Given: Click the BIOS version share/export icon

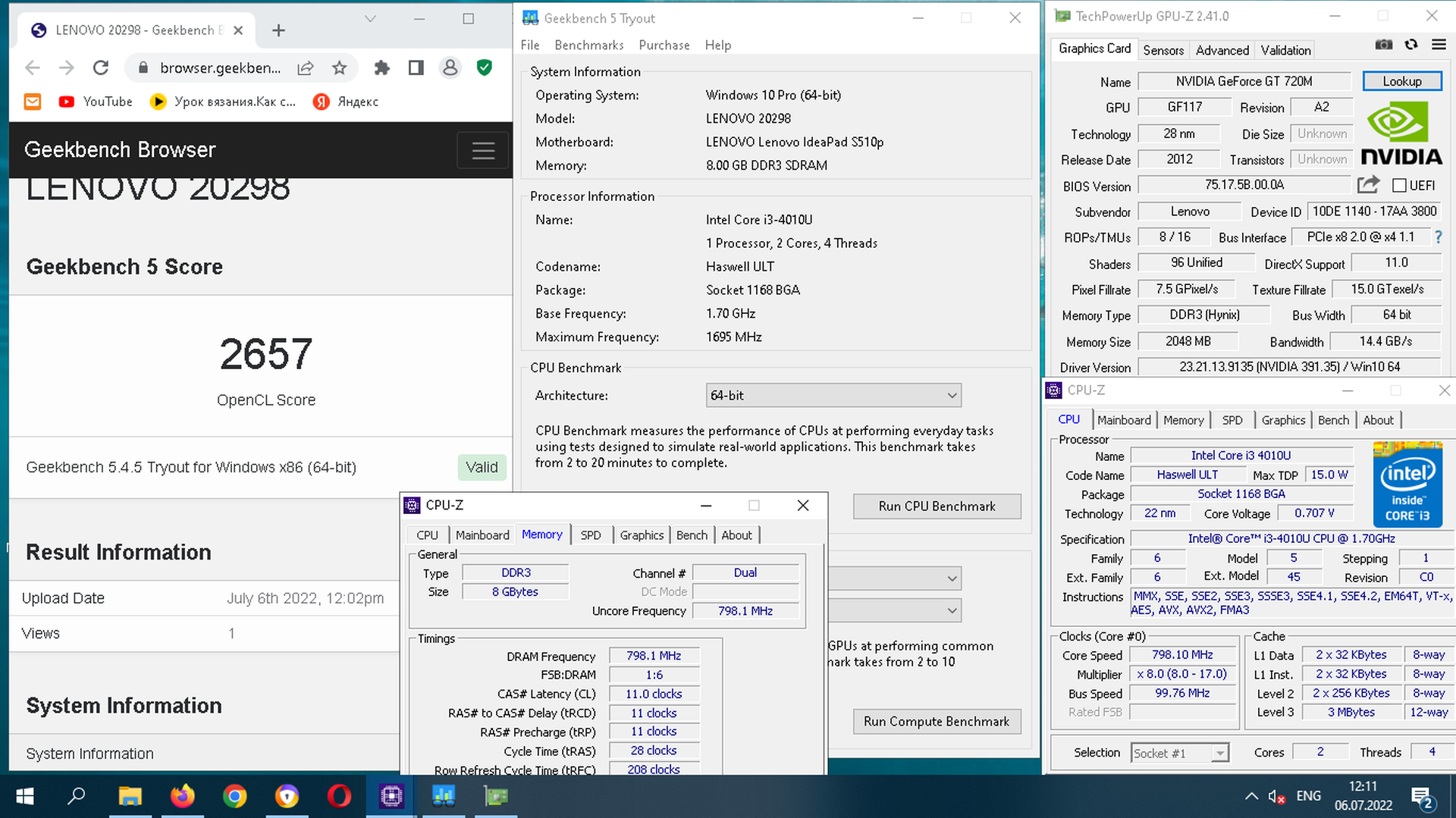Looking at the screenshot, I should [x=1368, y=184].
